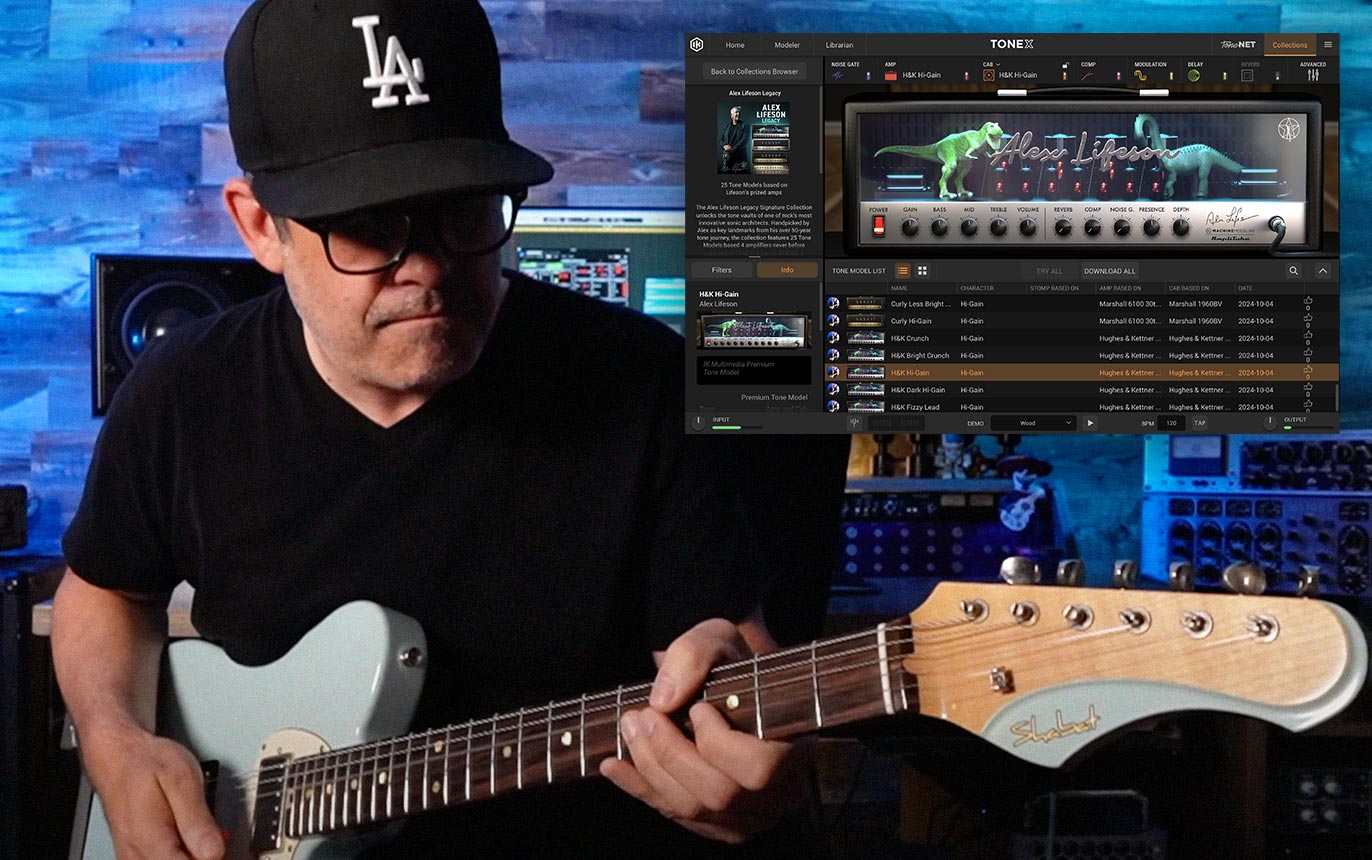The height and width of the screenshot is (860, 1372).
Task: Toggle the Delay on/off LED
Action: click(x=1225, y=75)
